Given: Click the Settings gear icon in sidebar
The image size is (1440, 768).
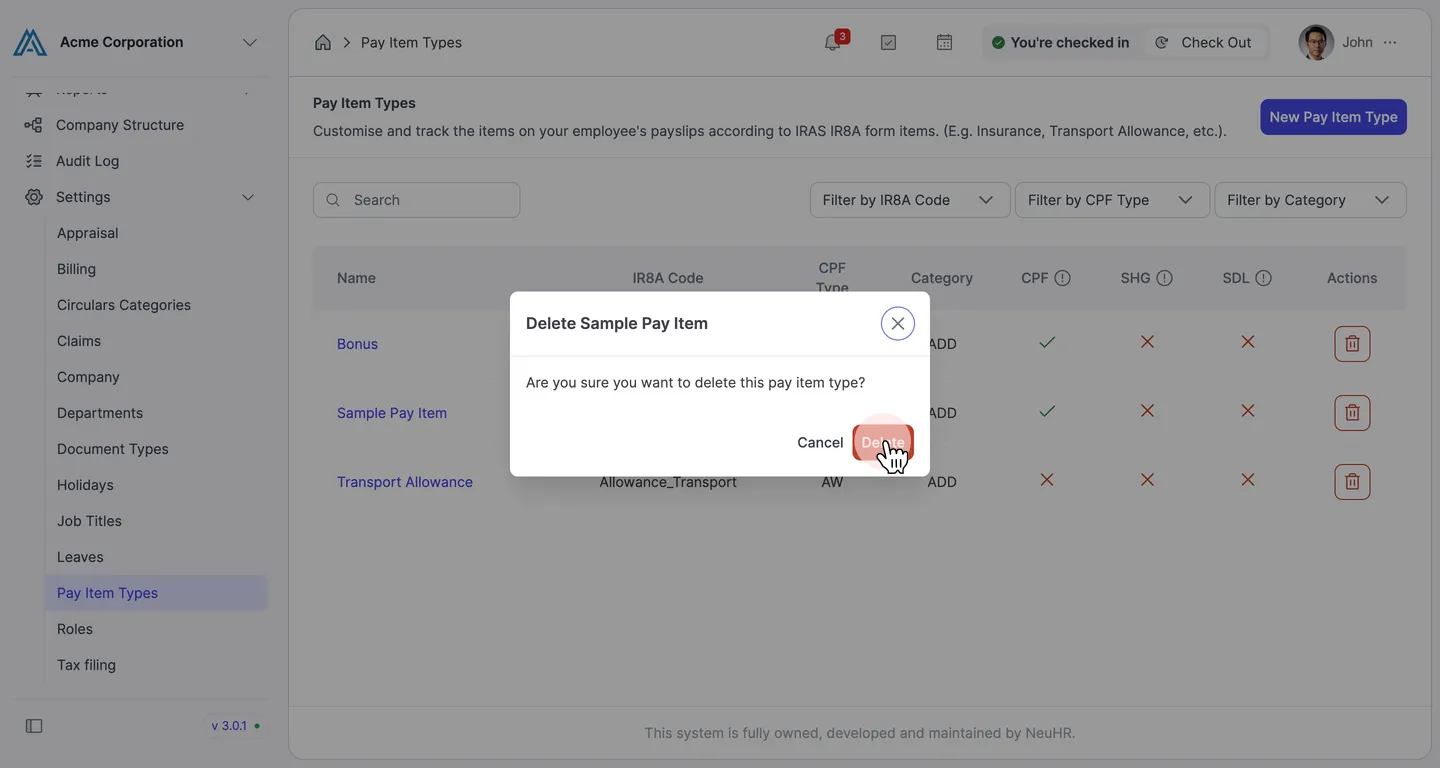Looking at the screenshot, I should tap(34, 197).
